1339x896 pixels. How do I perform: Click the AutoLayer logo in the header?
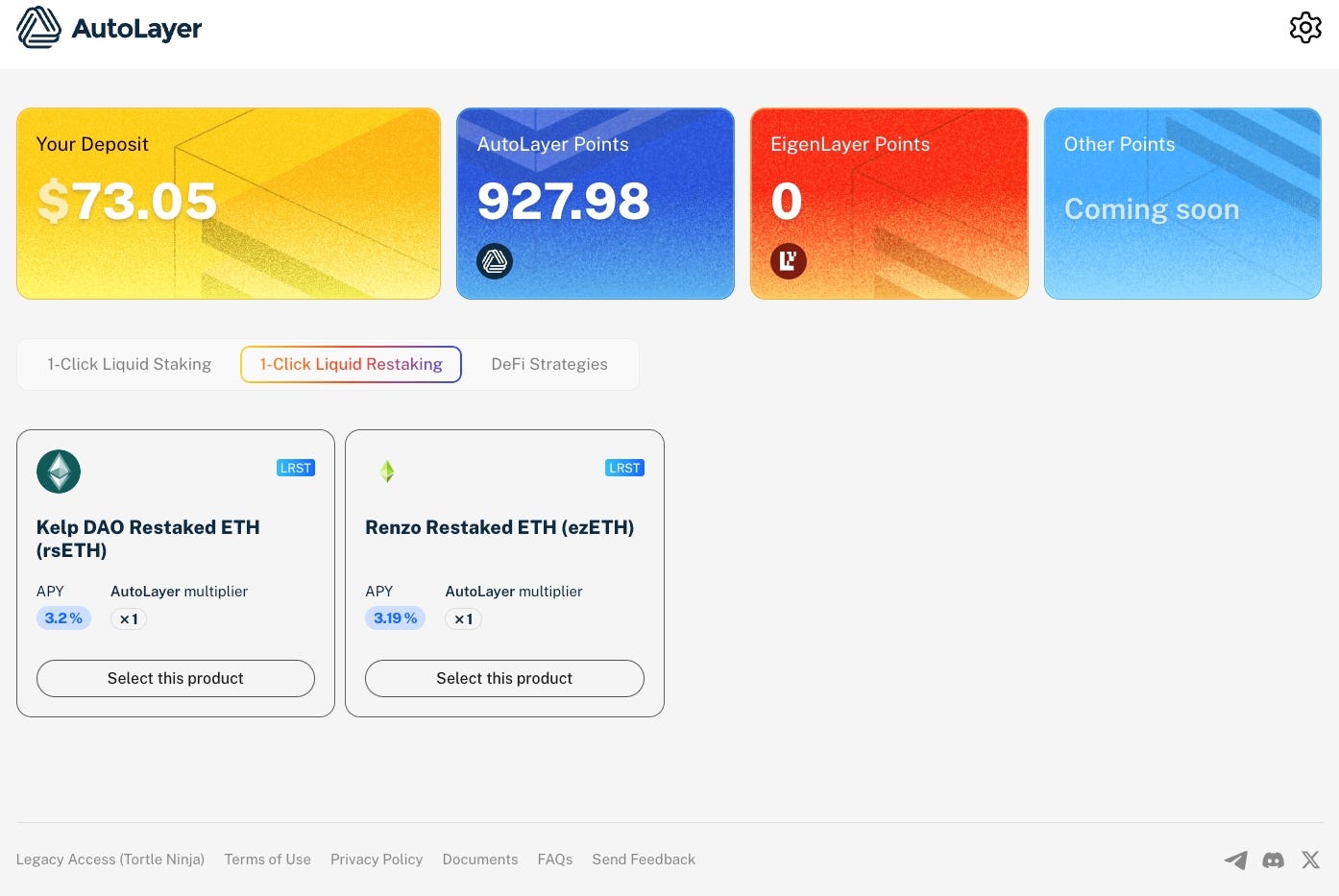(x=109, y=28)
